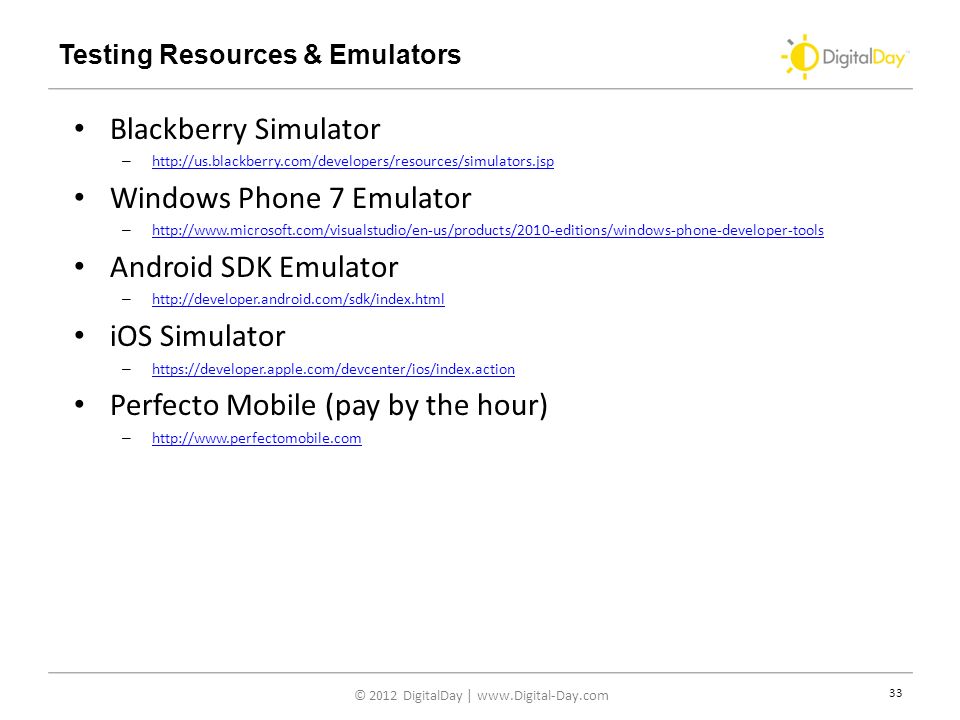Select the Windows Phone 7 Emulator heading
Image resolution: width=960 pixels, height=720 pixels.
[x=291, y=198]
